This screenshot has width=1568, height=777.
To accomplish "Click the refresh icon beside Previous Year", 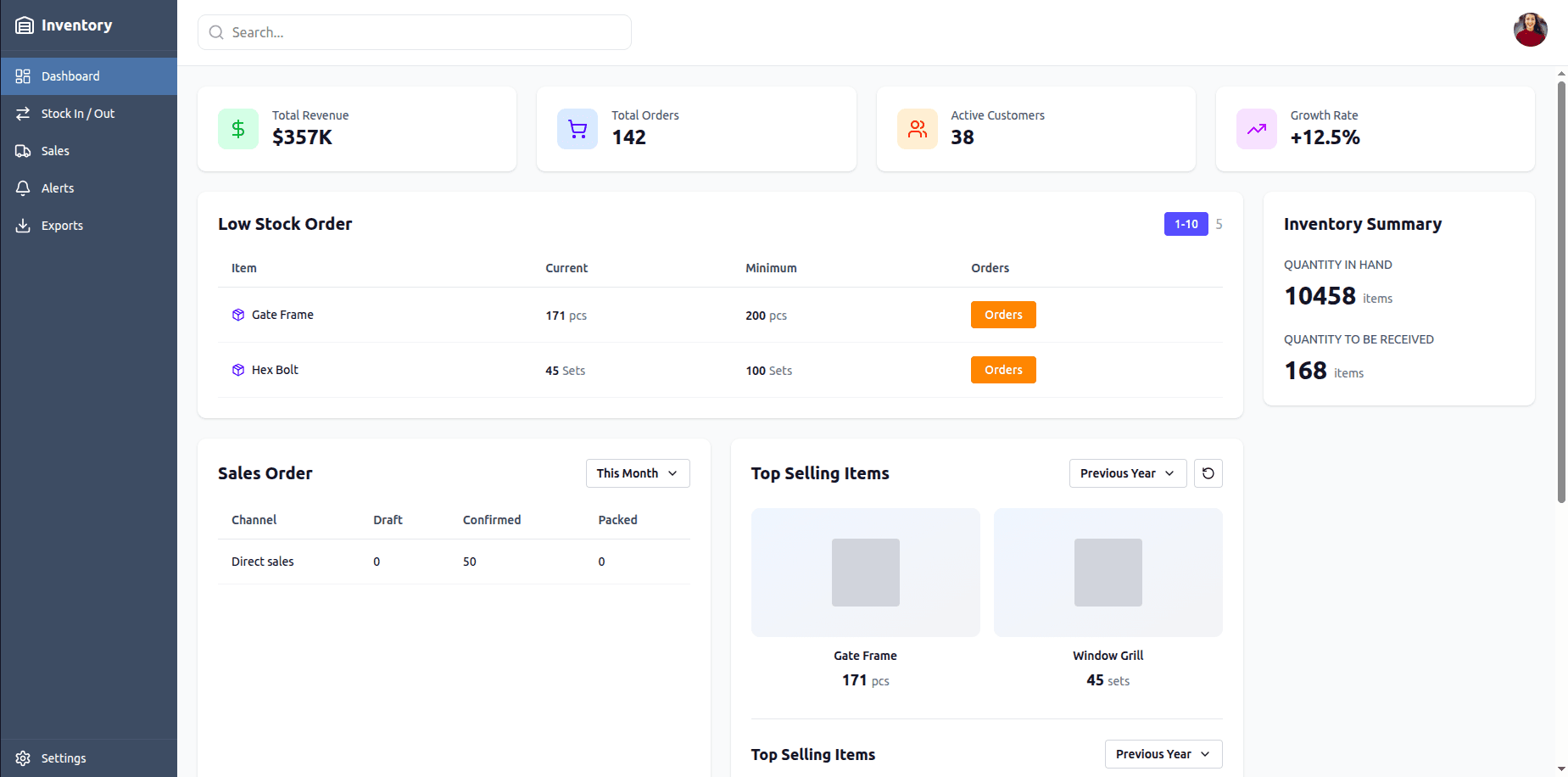I will pyautogui.click(x=1208, y=472).
